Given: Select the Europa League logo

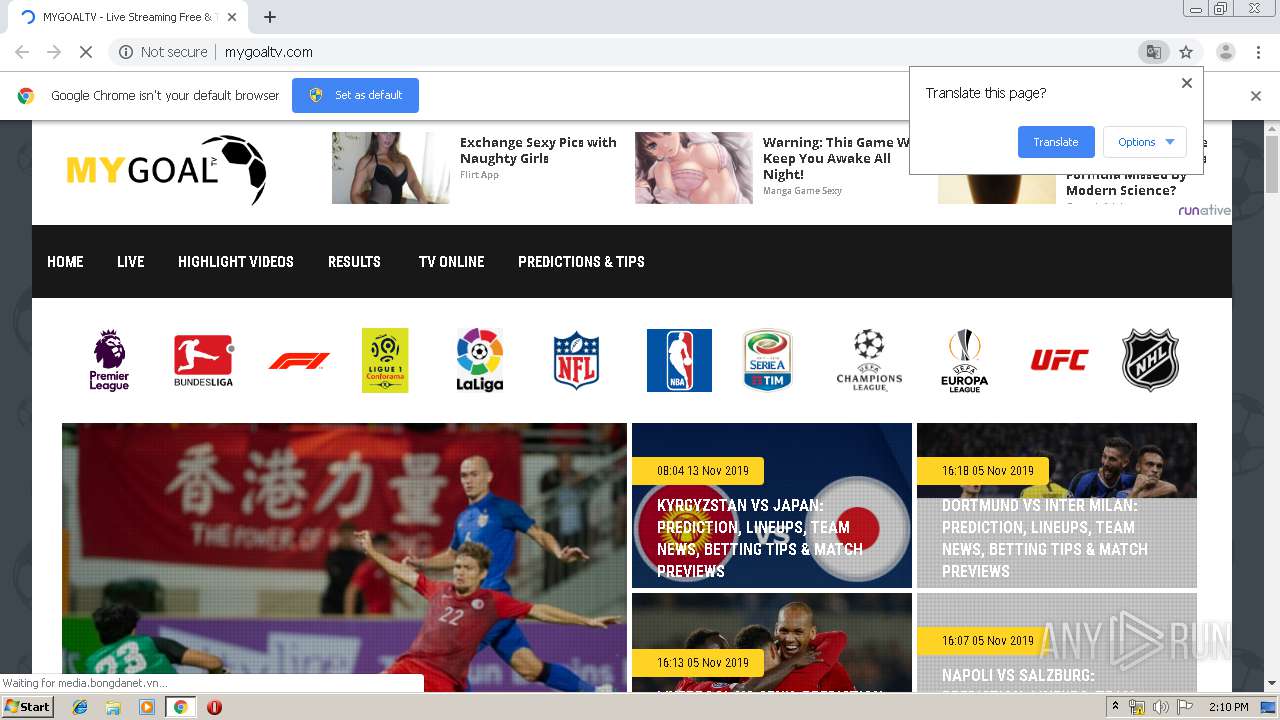Looking at the screenshot, I should pyautogui.click(x=964, y=360).
